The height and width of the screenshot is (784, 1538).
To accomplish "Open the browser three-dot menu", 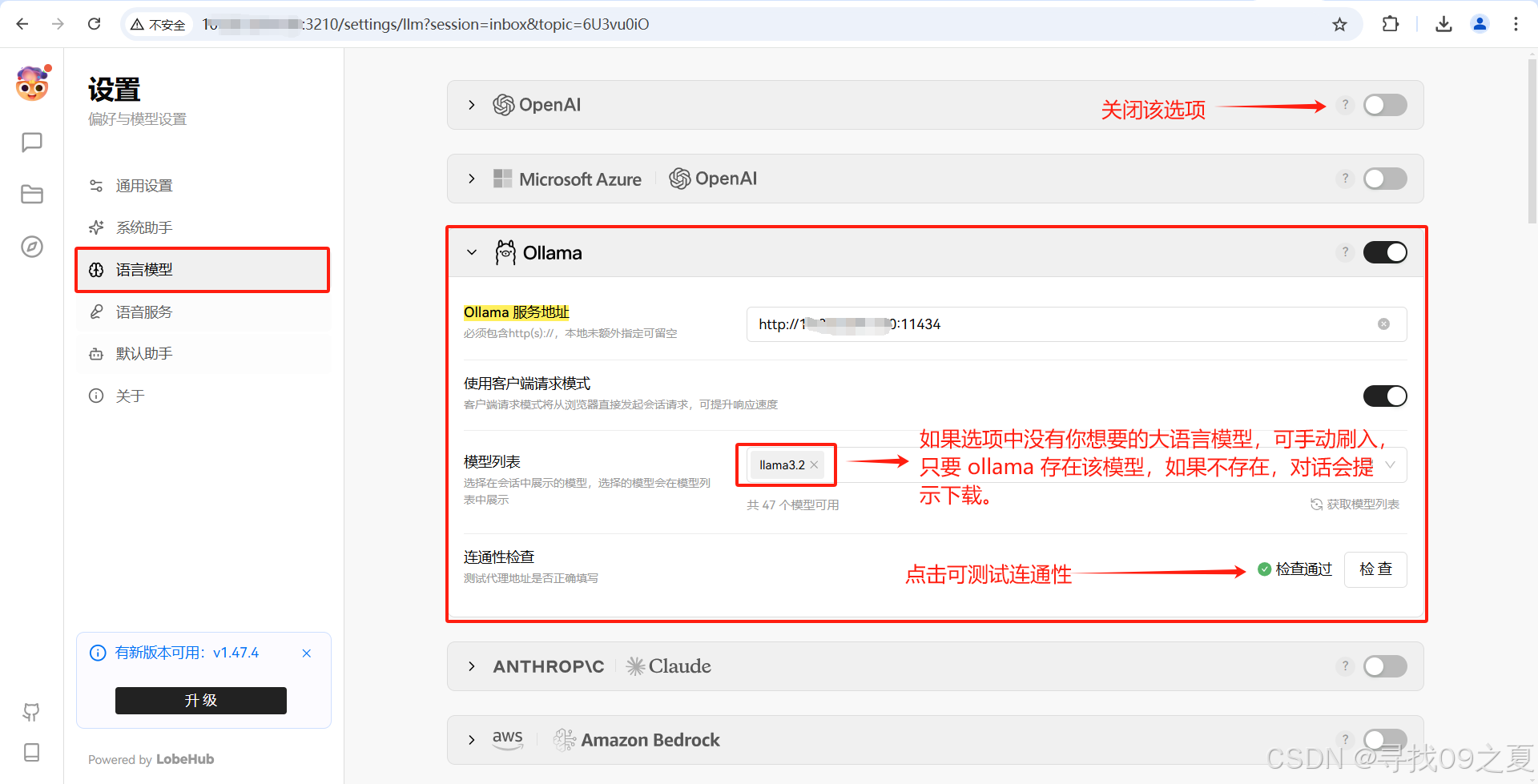I will [1516, 24].
